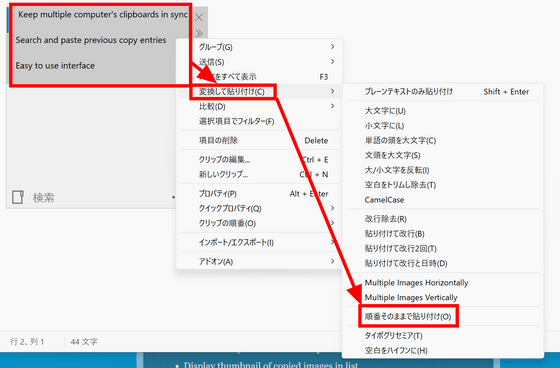
Task: Choose 貼り付けて改行2回(T)
Action: click(x=443, y=248)
